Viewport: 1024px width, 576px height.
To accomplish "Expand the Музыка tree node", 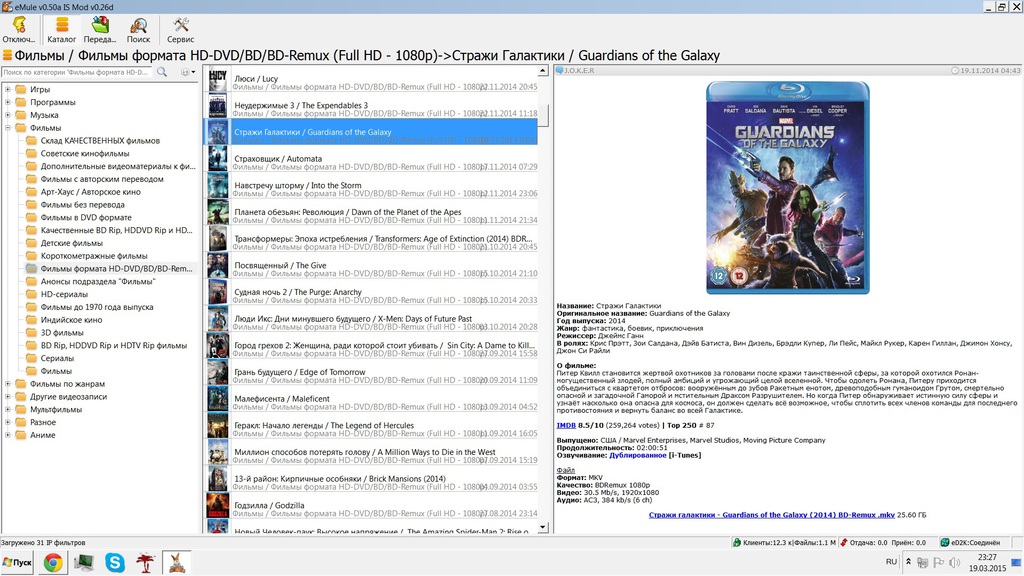I will point(8,115).
